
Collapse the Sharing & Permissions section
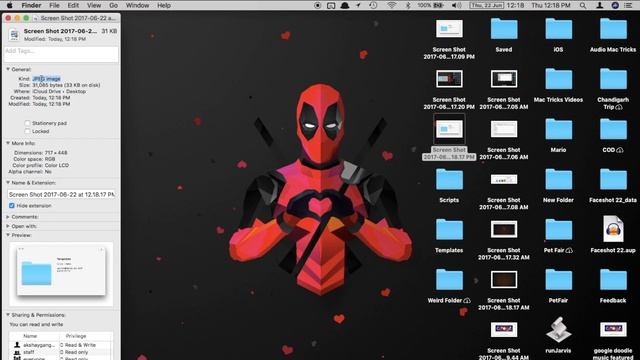click(8, 315)
